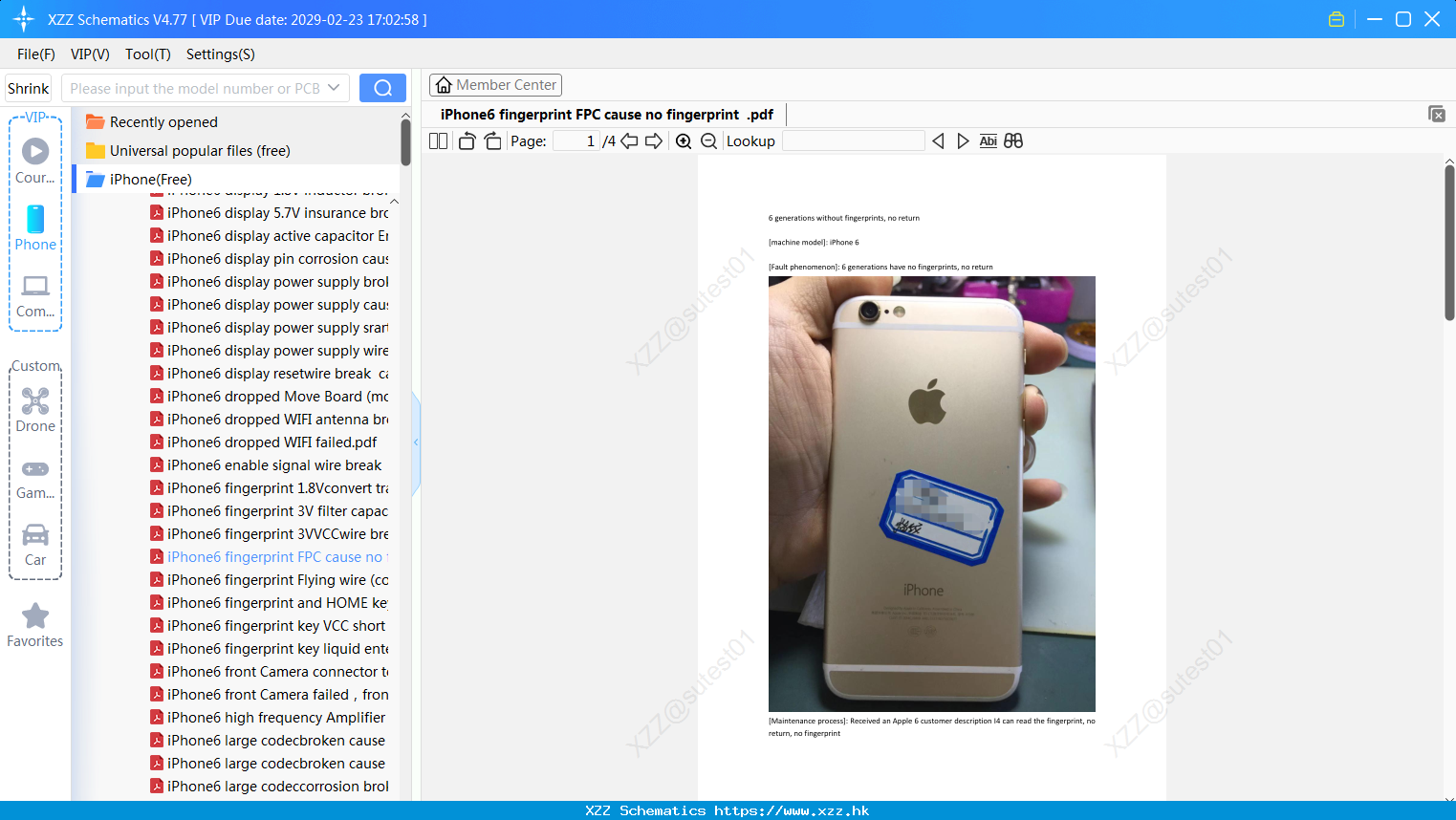This screenshot has height=820, width=1456.
Task: Toggle two-page layout view icon
Action: [x=439, y=141]
